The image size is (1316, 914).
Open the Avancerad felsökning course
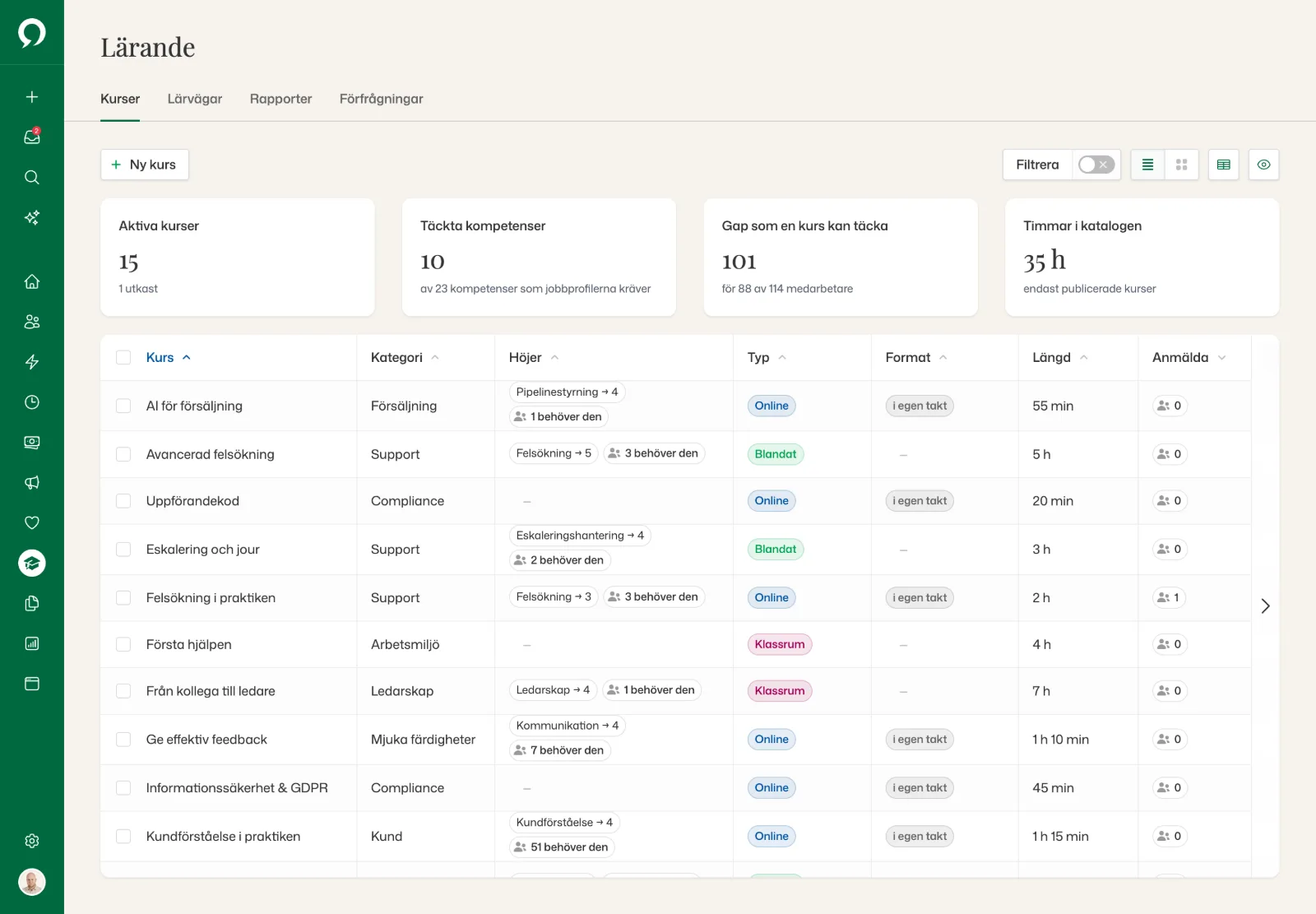coord(211,454)
